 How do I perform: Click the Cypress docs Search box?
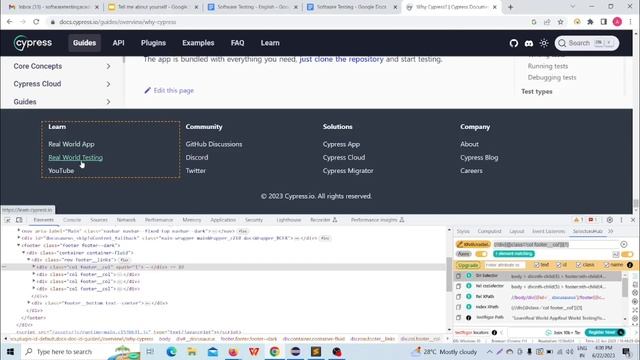[587, 43]
